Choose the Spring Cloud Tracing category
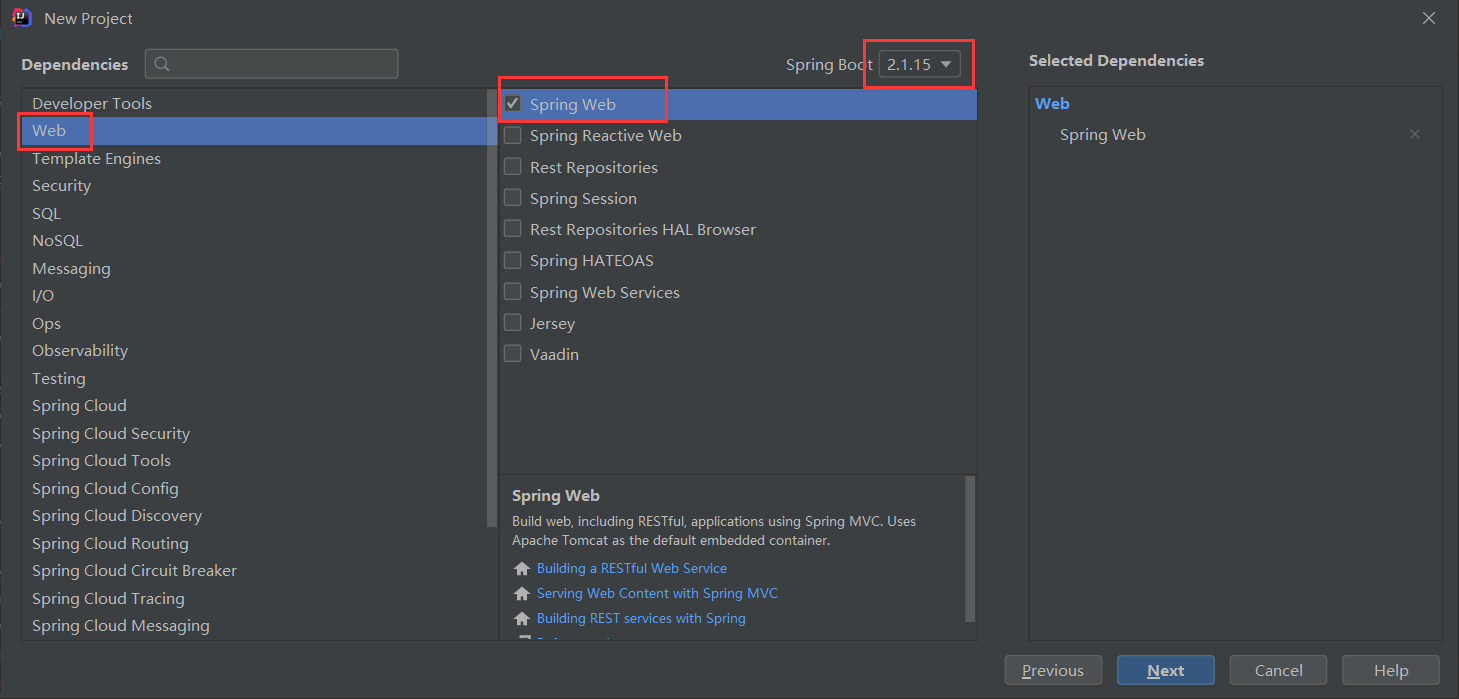This screenshot has height=699, width=1459. coord(254,598)
